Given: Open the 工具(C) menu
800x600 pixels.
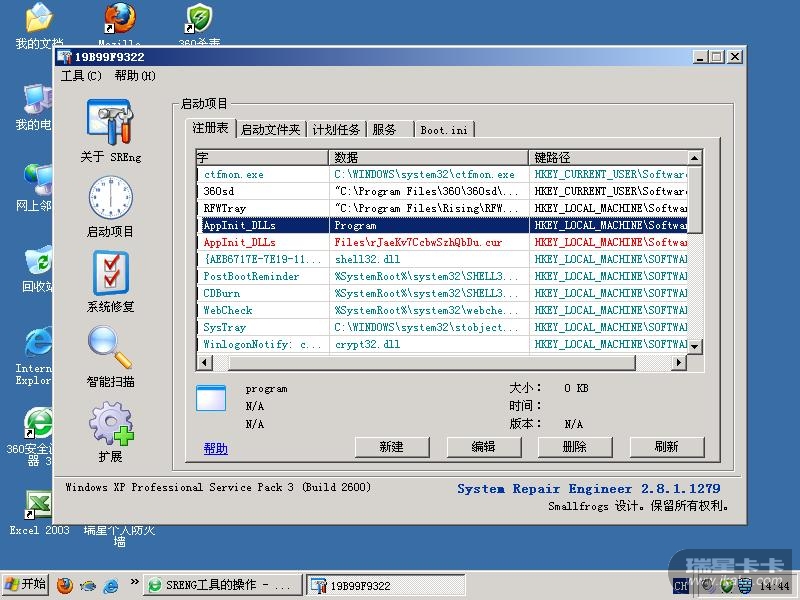Looking at the screenshot, I should tap(81, 76).
